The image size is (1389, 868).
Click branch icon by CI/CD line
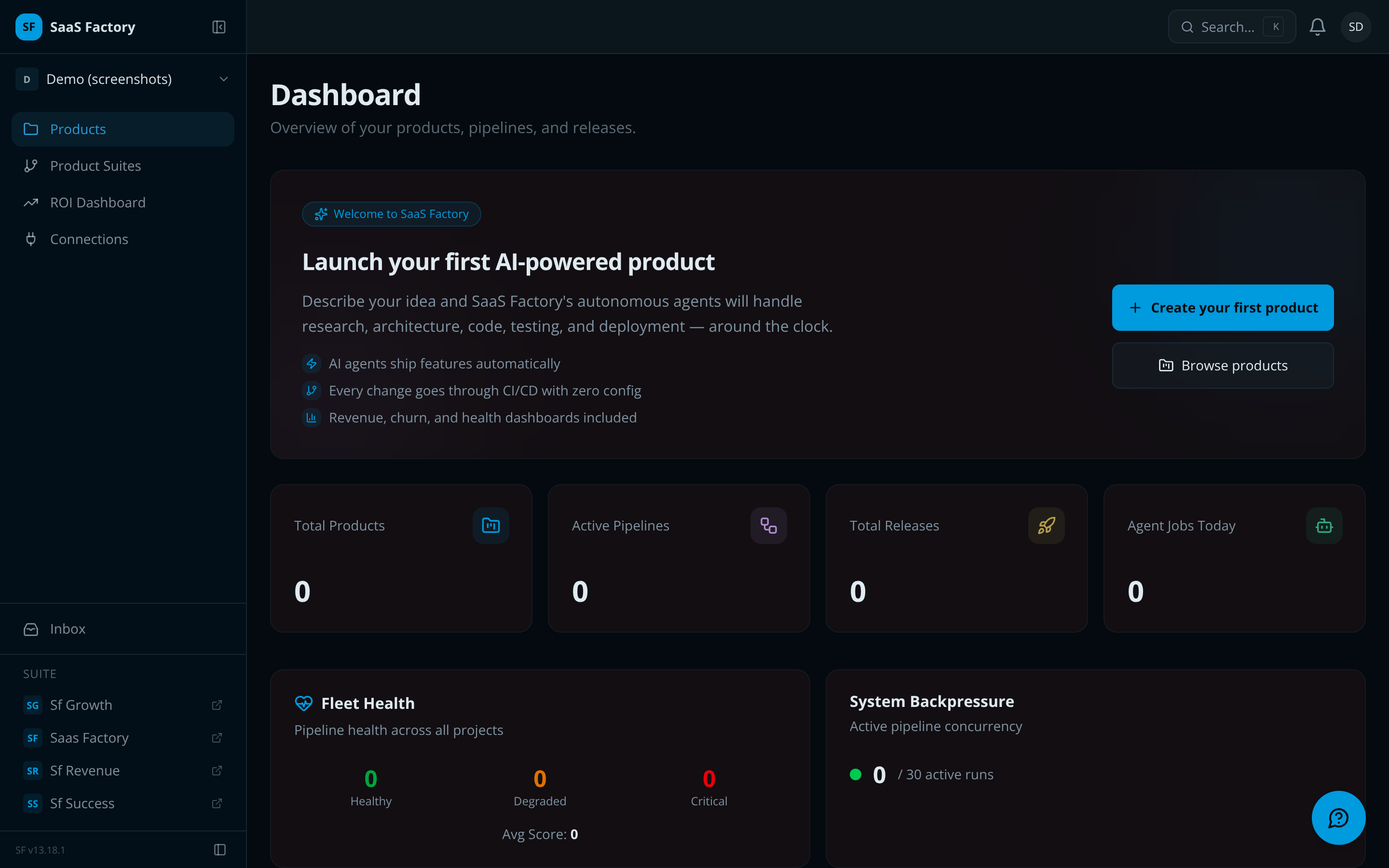point(311,391)
